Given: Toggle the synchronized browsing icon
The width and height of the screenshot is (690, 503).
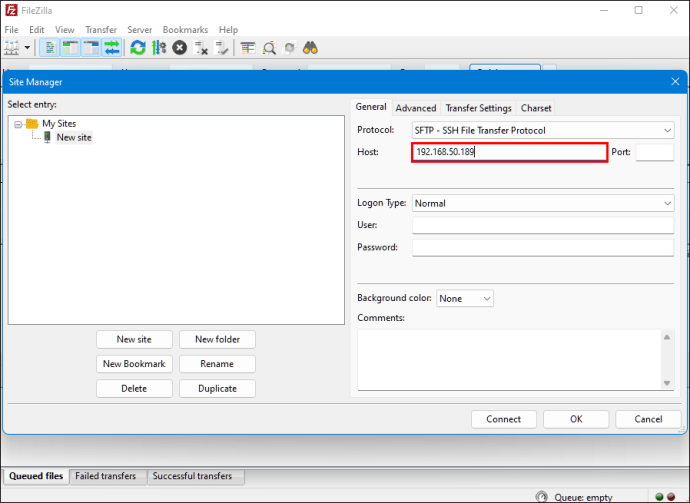Looking at the screenshot, I should pyautogui.click(x=290, y=48).
